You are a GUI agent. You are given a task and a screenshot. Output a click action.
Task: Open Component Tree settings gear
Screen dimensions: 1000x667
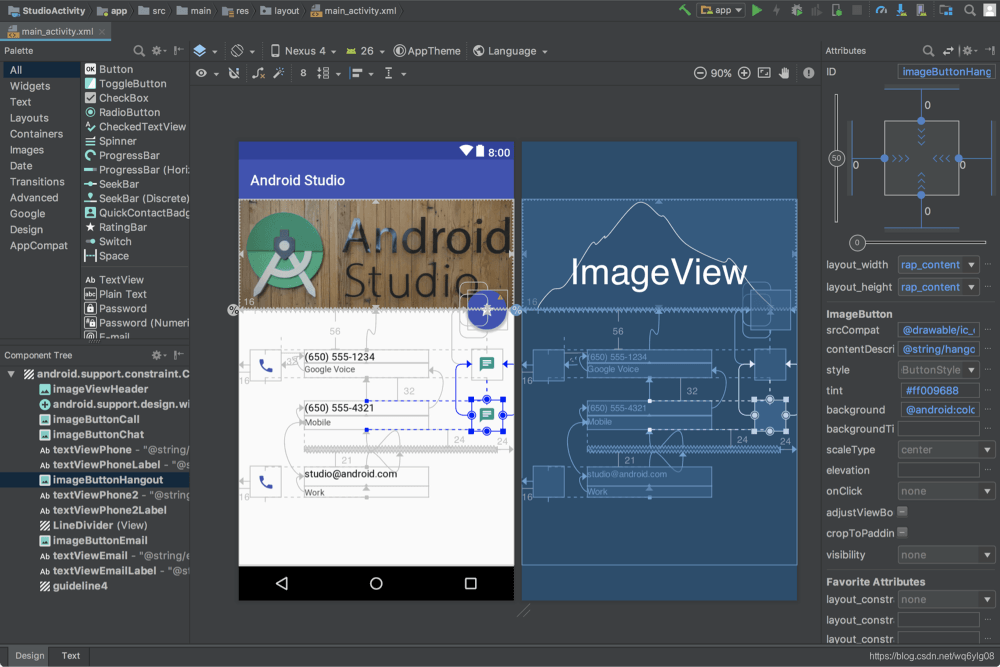point(156,355)
